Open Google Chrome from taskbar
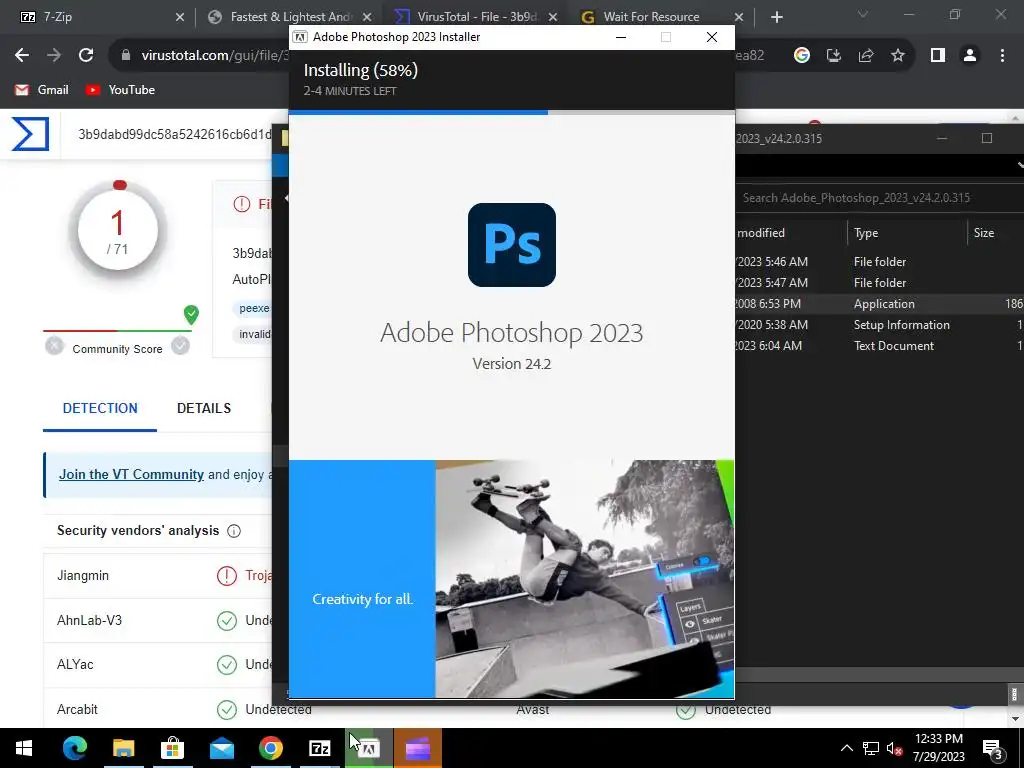The height and width of the screenshot is (768, 1024). [x=271, y=748]
